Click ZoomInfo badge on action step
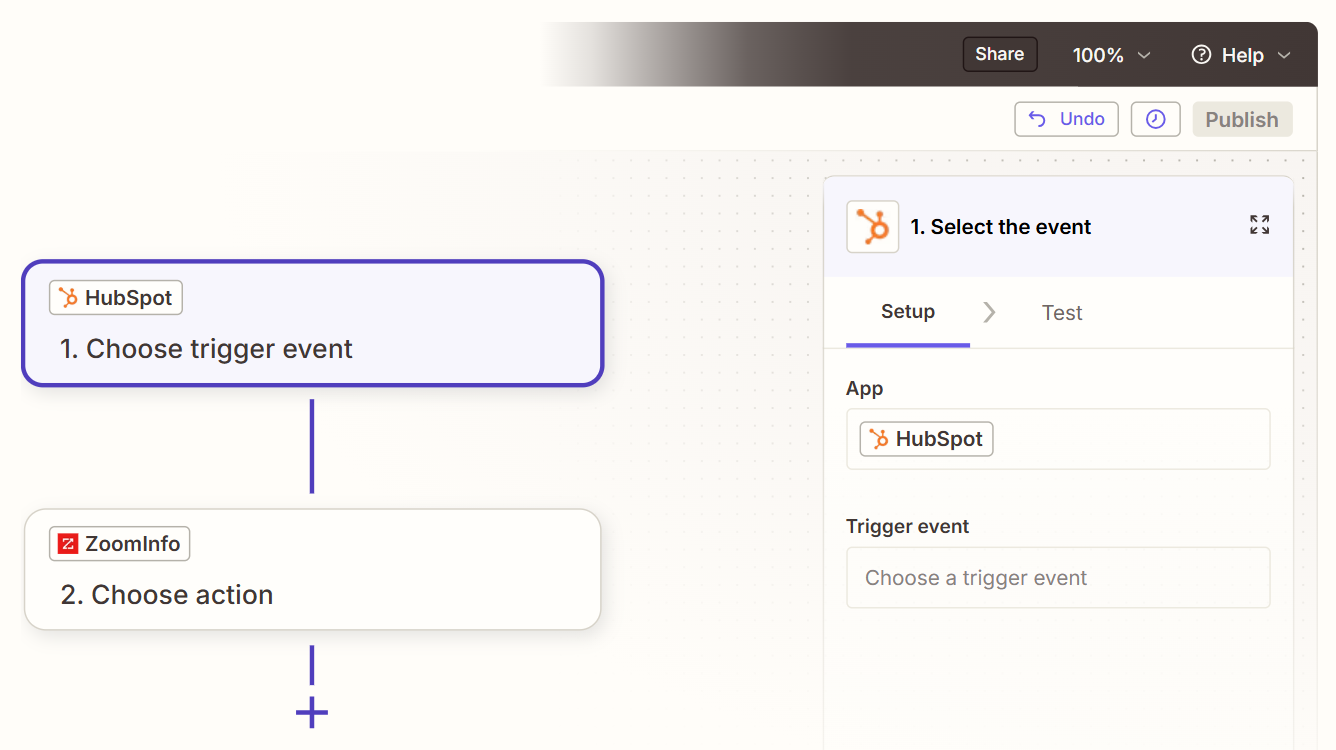This screenshot has height=750, width=1336. coord(119,544)
